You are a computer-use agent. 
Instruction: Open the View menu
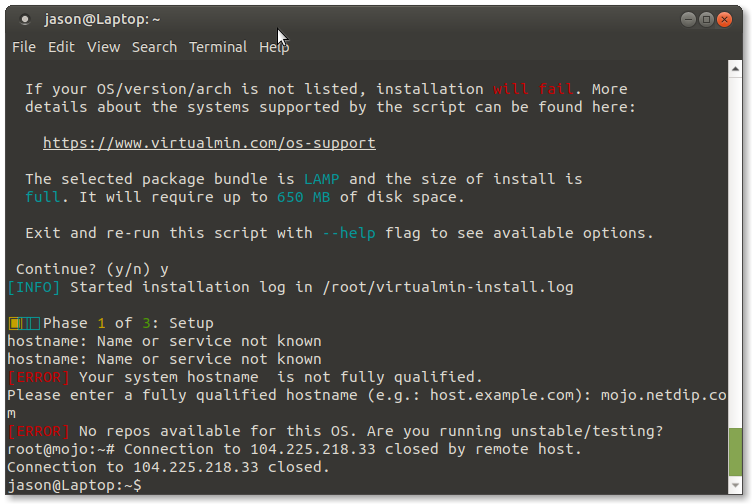click(x=103, y=47)
